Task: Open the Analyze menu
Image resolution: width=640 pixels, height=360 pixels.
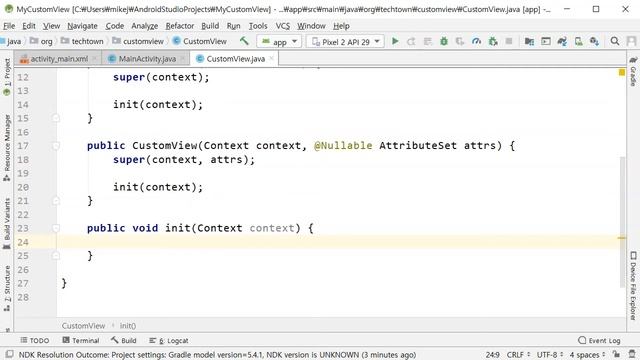Action: click(144, 26)
